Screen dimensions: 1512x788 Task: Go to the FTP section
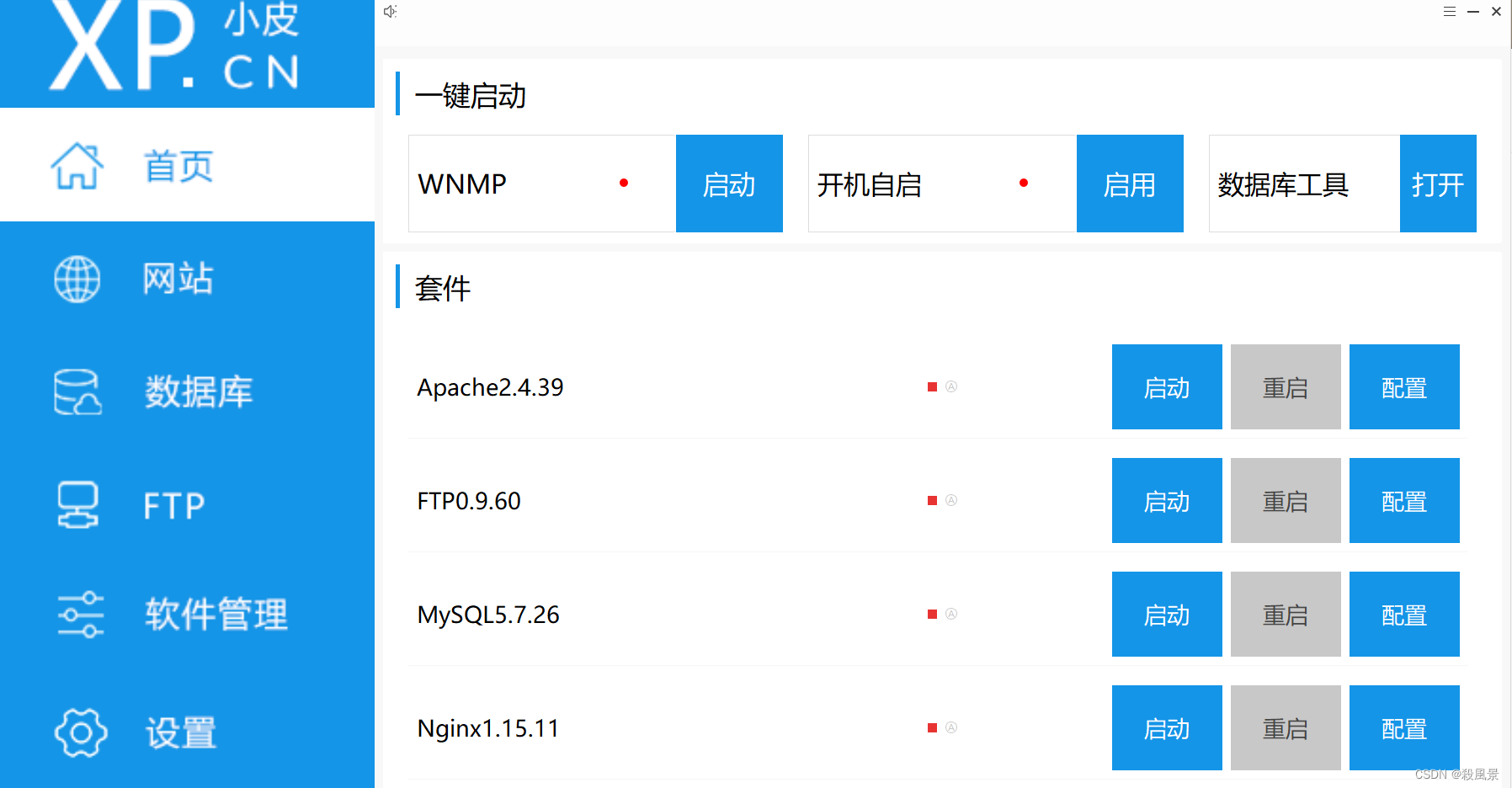coord(187,505)
